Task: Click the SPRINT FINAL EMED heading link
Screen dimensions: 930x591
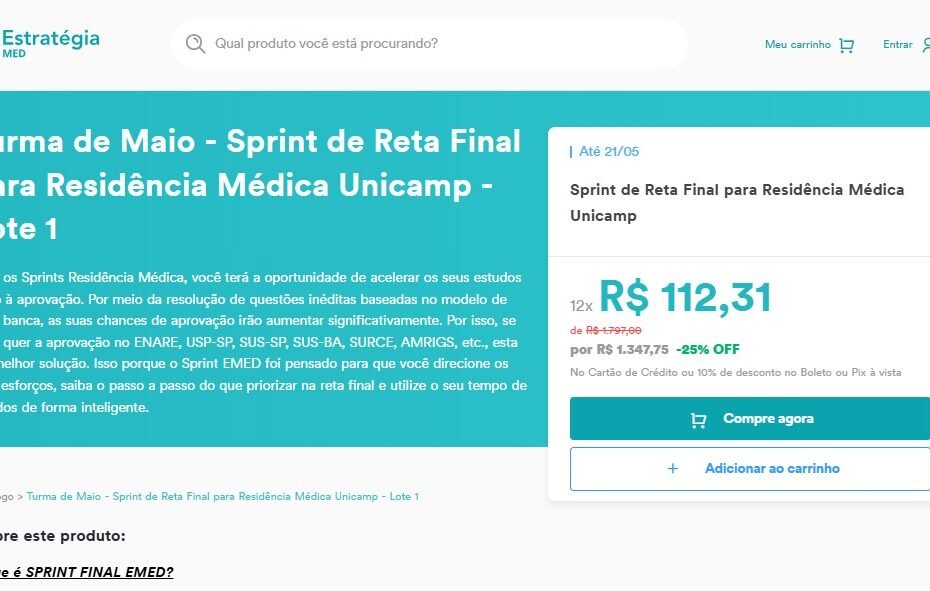Action: 87,572
